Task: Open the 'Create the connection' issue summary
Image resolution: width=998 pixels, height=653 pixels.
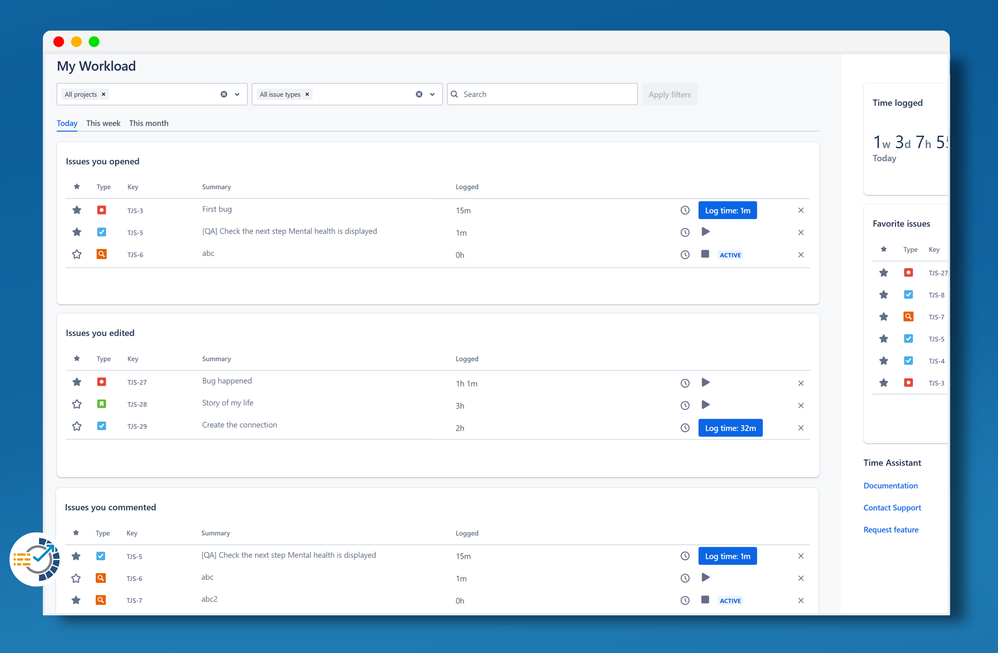Action: 239,425
